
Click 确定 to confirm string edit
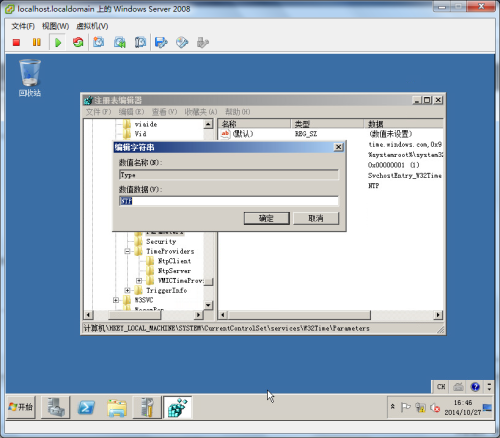tap(267, 218)
